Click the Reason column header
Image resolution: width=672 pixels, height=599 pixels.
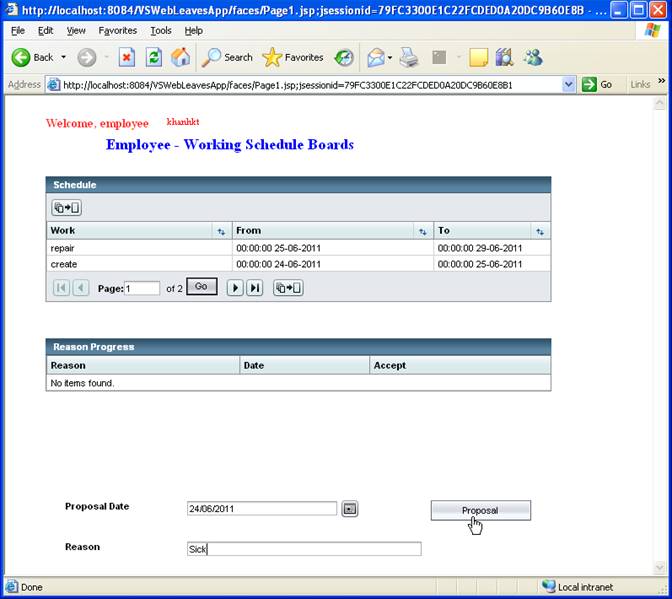click(x=143, y=365)
